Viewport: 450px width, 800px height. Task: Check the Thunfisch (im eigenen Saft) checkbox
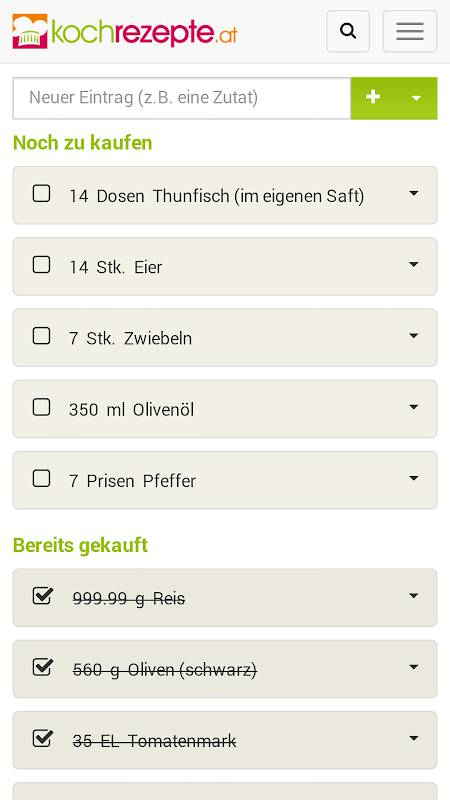[x=41, y=194]
